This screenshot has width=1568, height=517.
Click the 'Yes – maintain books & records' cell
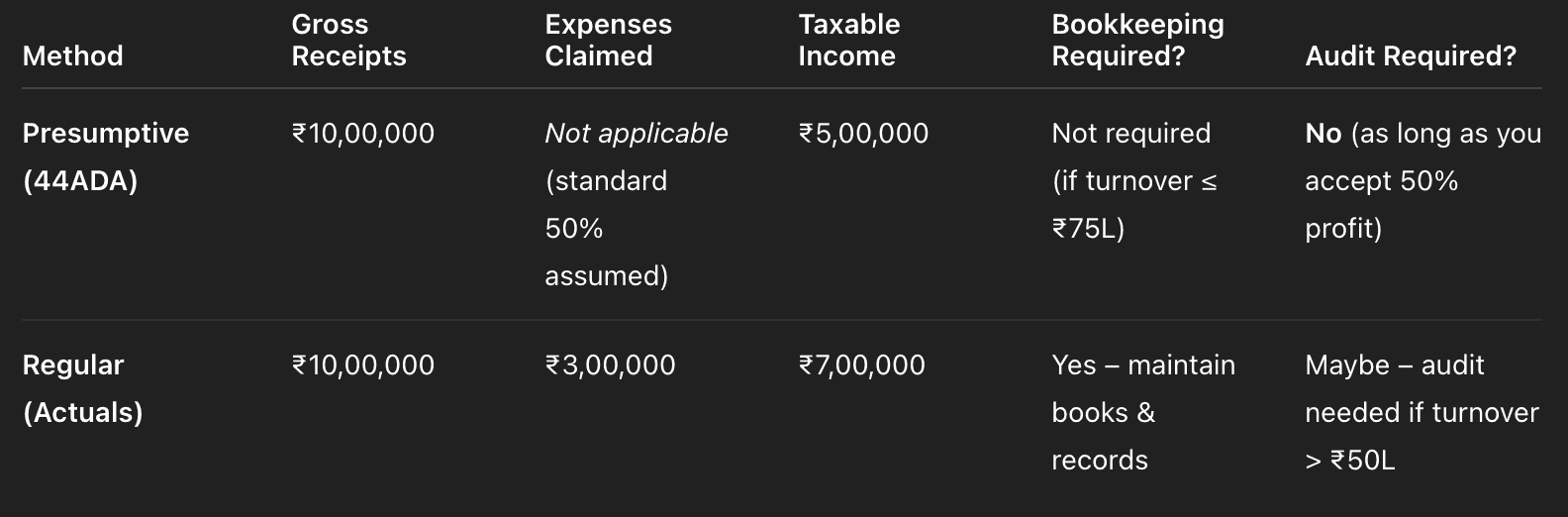[1142, 412]
